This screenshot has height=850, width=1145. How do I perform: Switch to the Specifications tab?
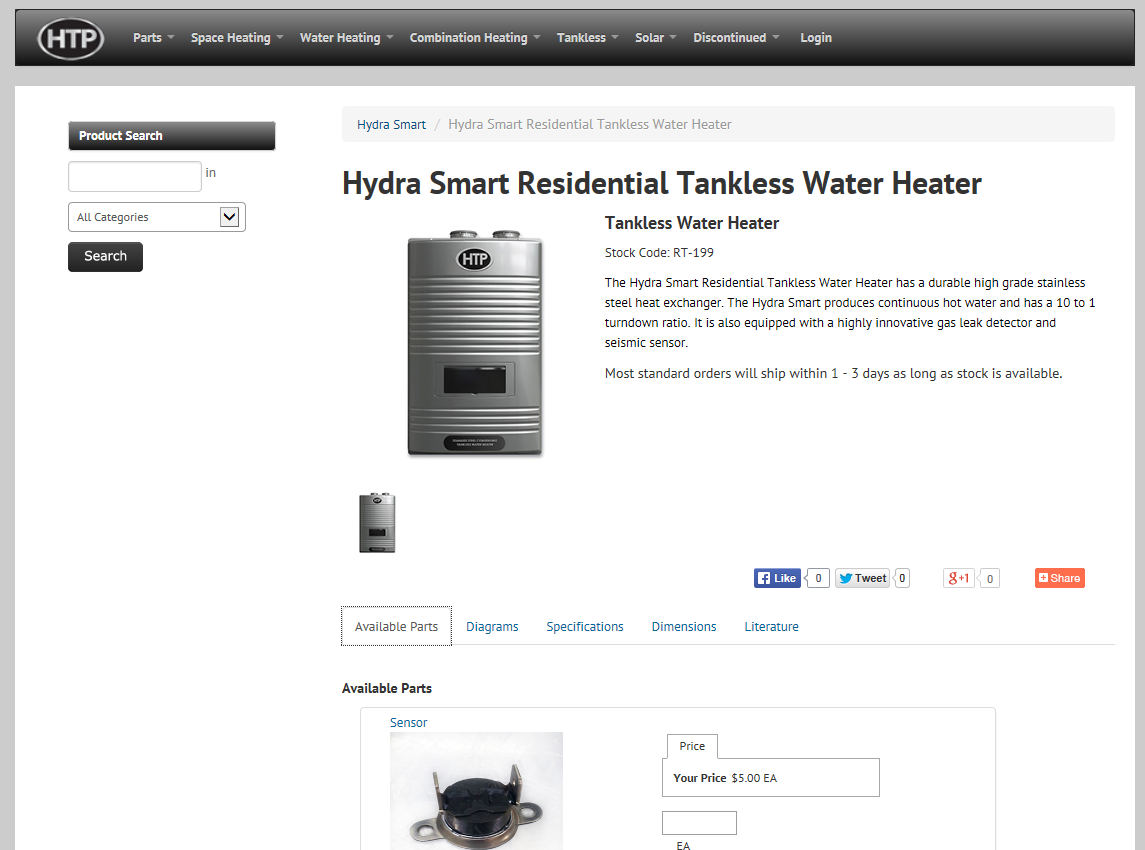[x=585, y=626]
